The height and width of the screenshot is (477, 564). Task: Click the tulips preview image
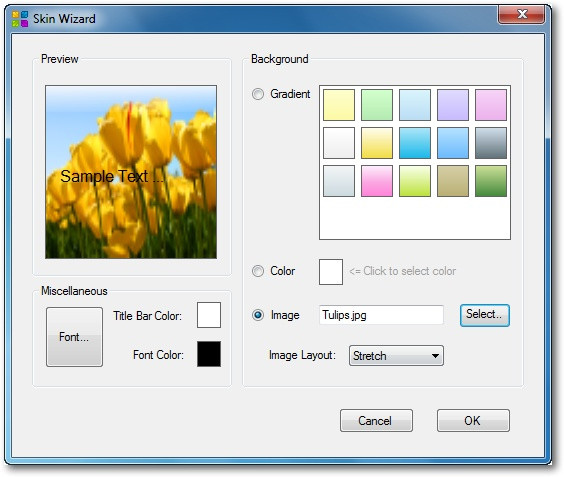(x=131, y=172)
